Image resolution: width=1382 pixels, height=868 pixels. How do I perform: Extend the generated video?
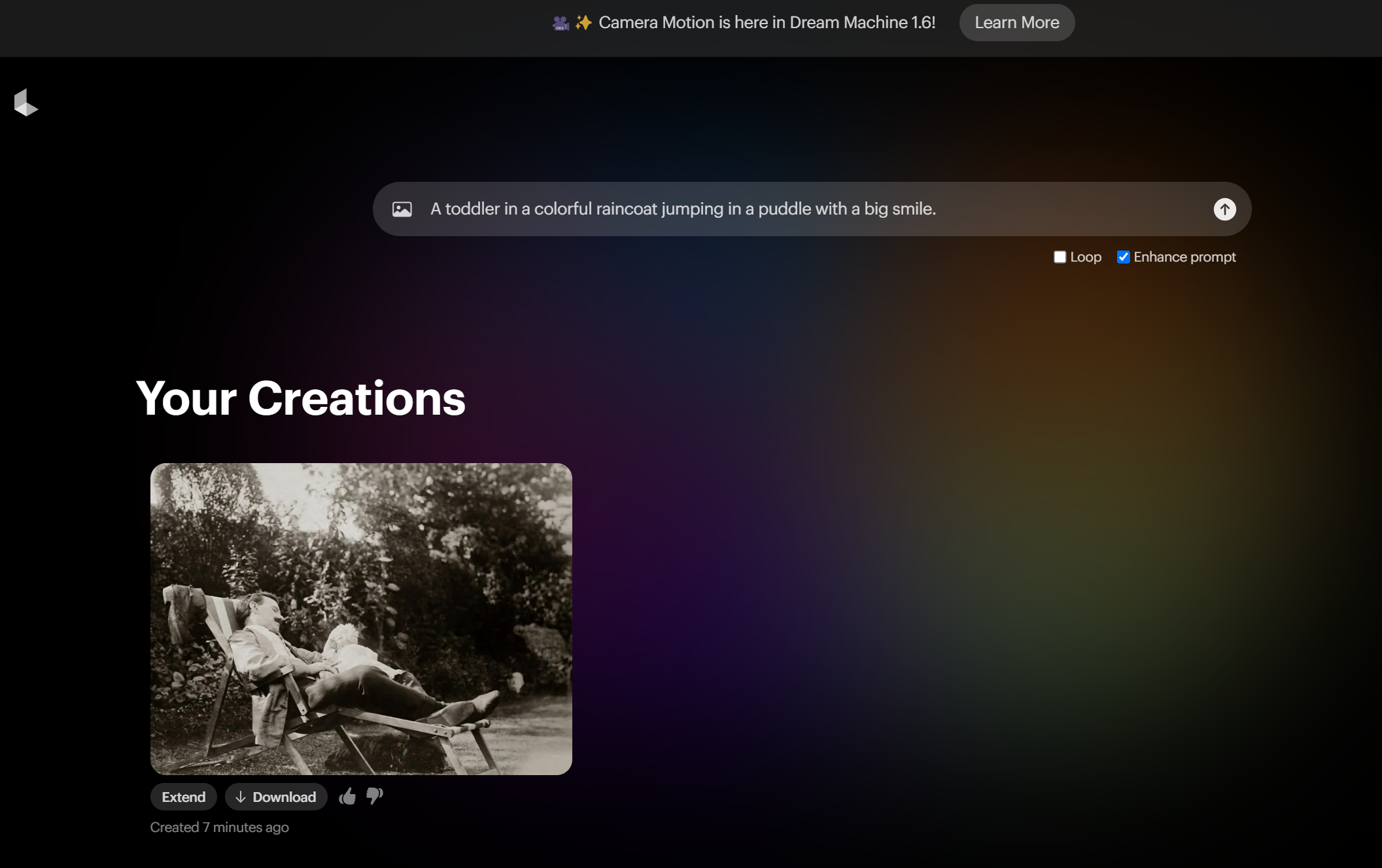(184, 797)
